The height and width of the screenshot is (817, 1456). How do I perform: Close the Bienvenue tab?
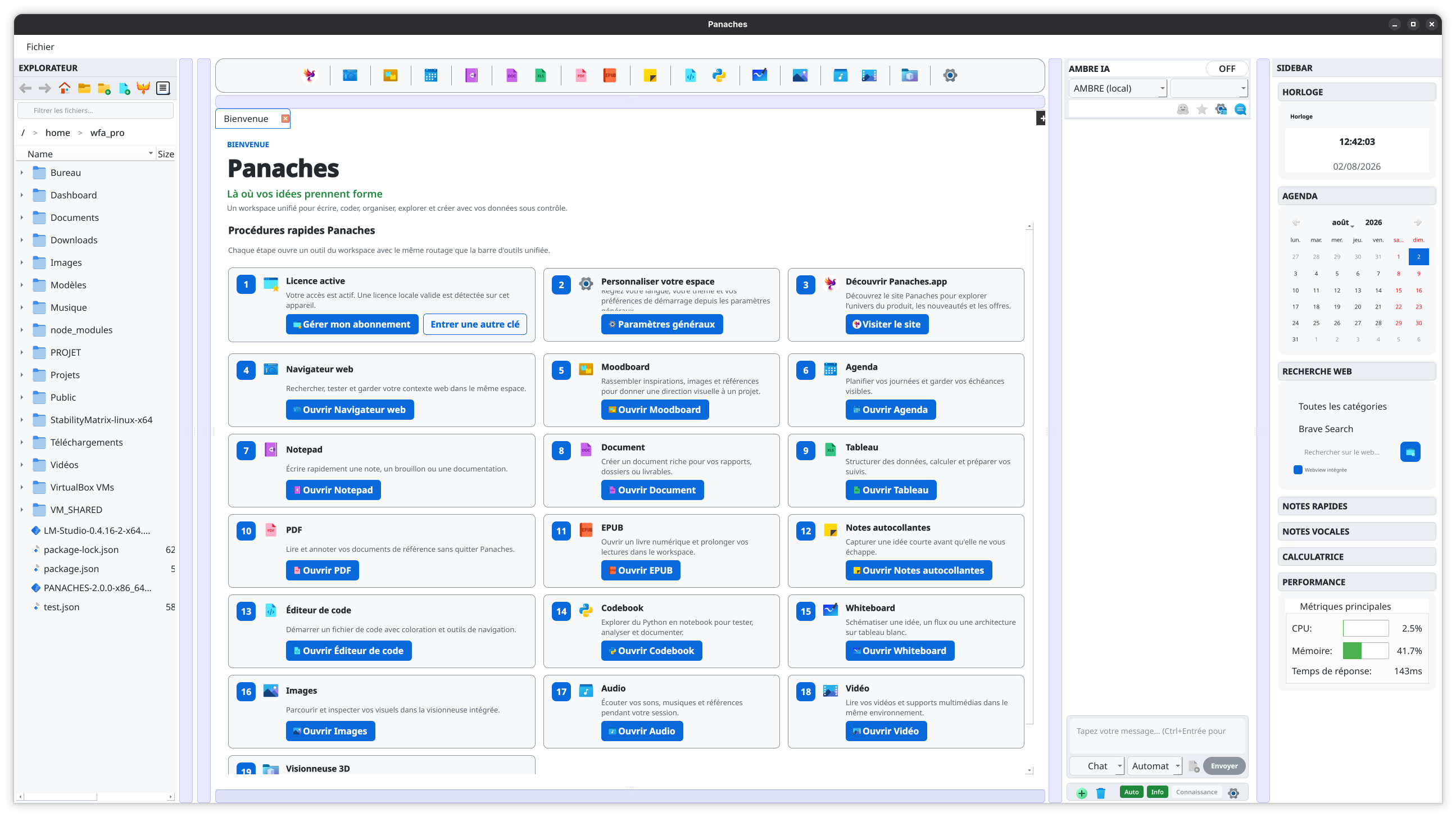point(285,119)
